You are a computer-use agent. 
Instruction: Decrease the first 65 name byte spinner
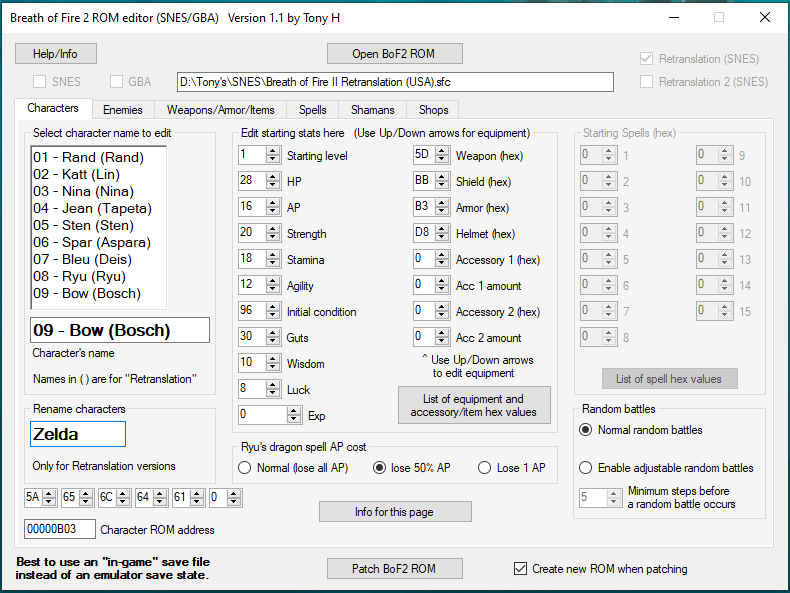coord(86,502)
